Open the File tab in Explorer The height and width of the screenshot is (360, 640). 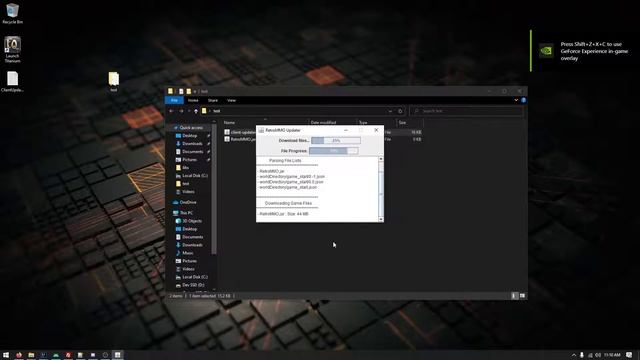tap(174, 100)
